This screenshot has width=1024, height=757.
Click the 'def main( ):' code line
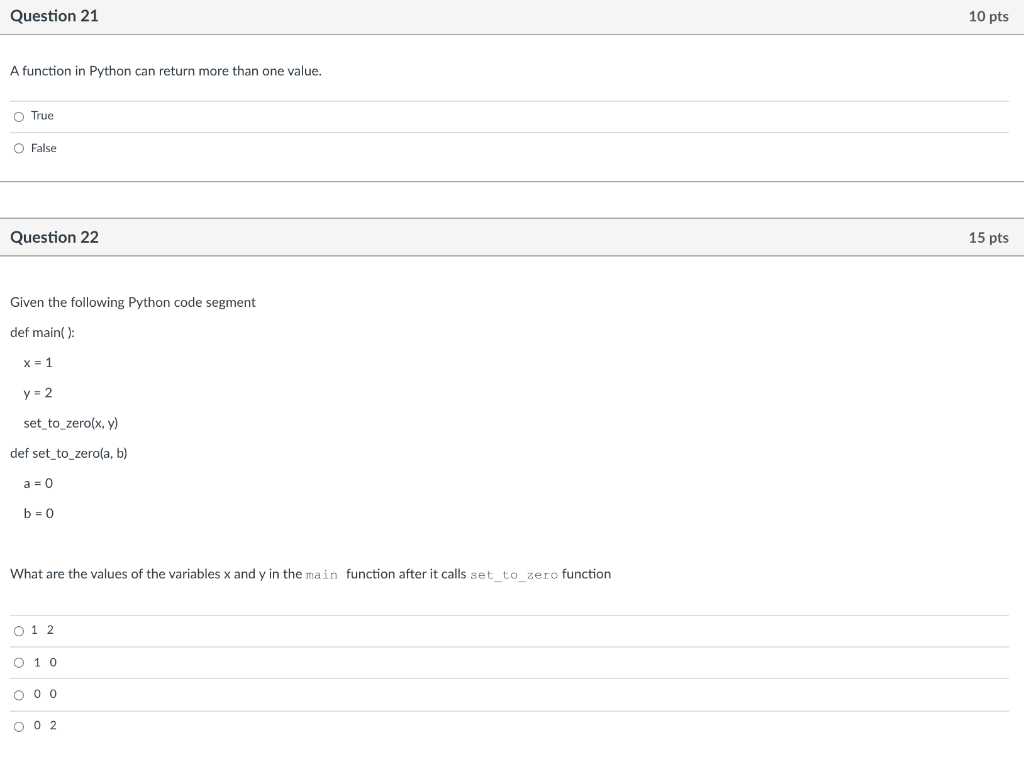point(42,332)
